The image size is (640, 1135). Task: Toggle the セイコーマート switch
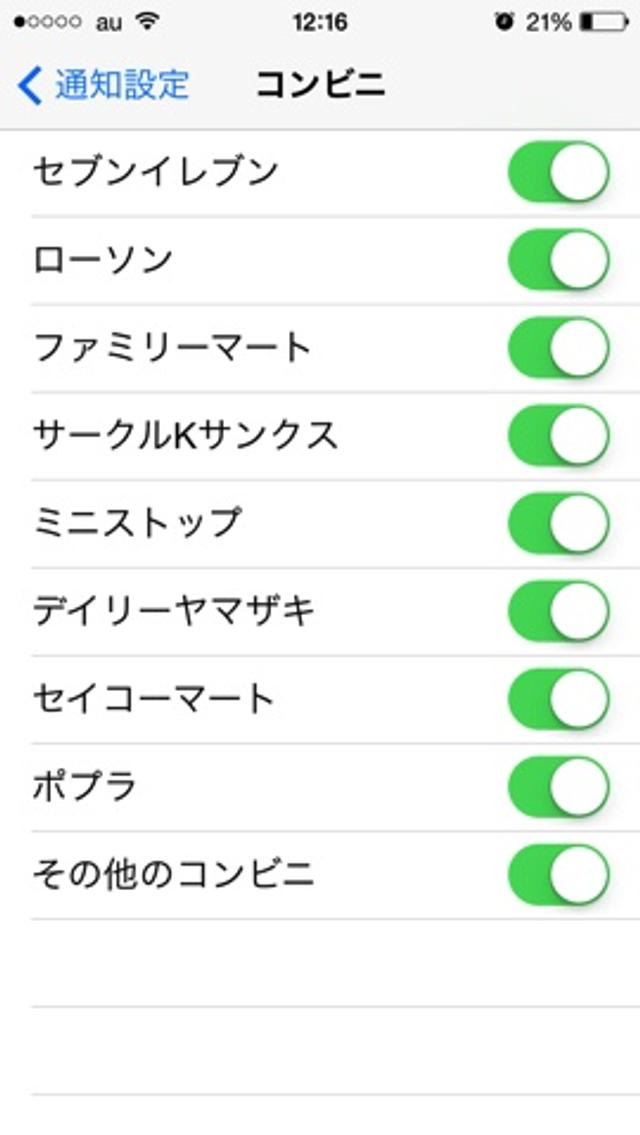[558, 699]
